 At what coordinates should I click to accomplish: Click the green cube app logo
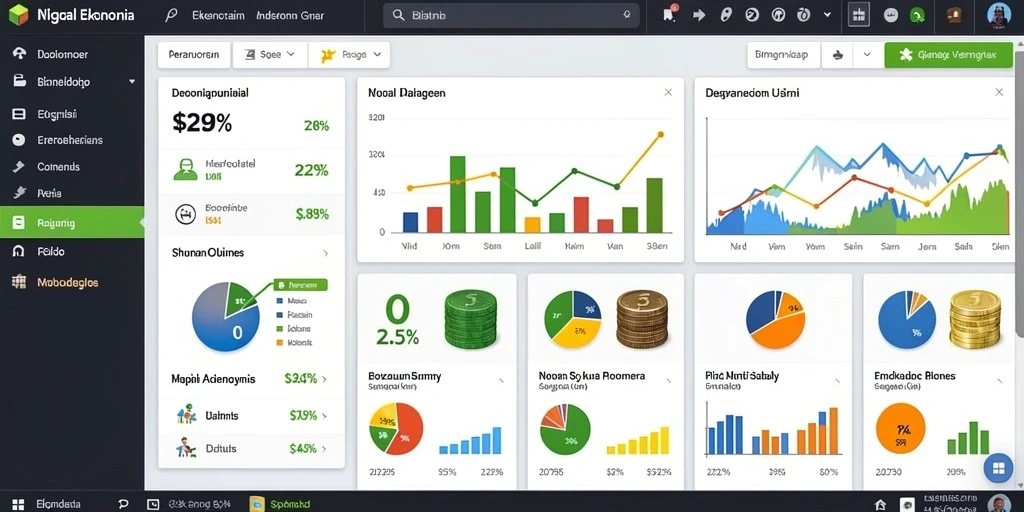point(18,14)
